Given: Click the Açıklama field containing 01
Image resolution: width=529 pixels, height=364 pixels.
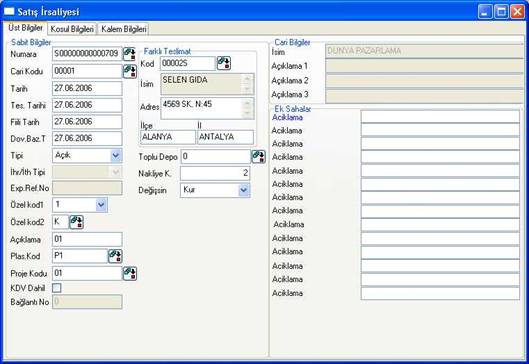Looking at the screenshot, I should [87, 239].
